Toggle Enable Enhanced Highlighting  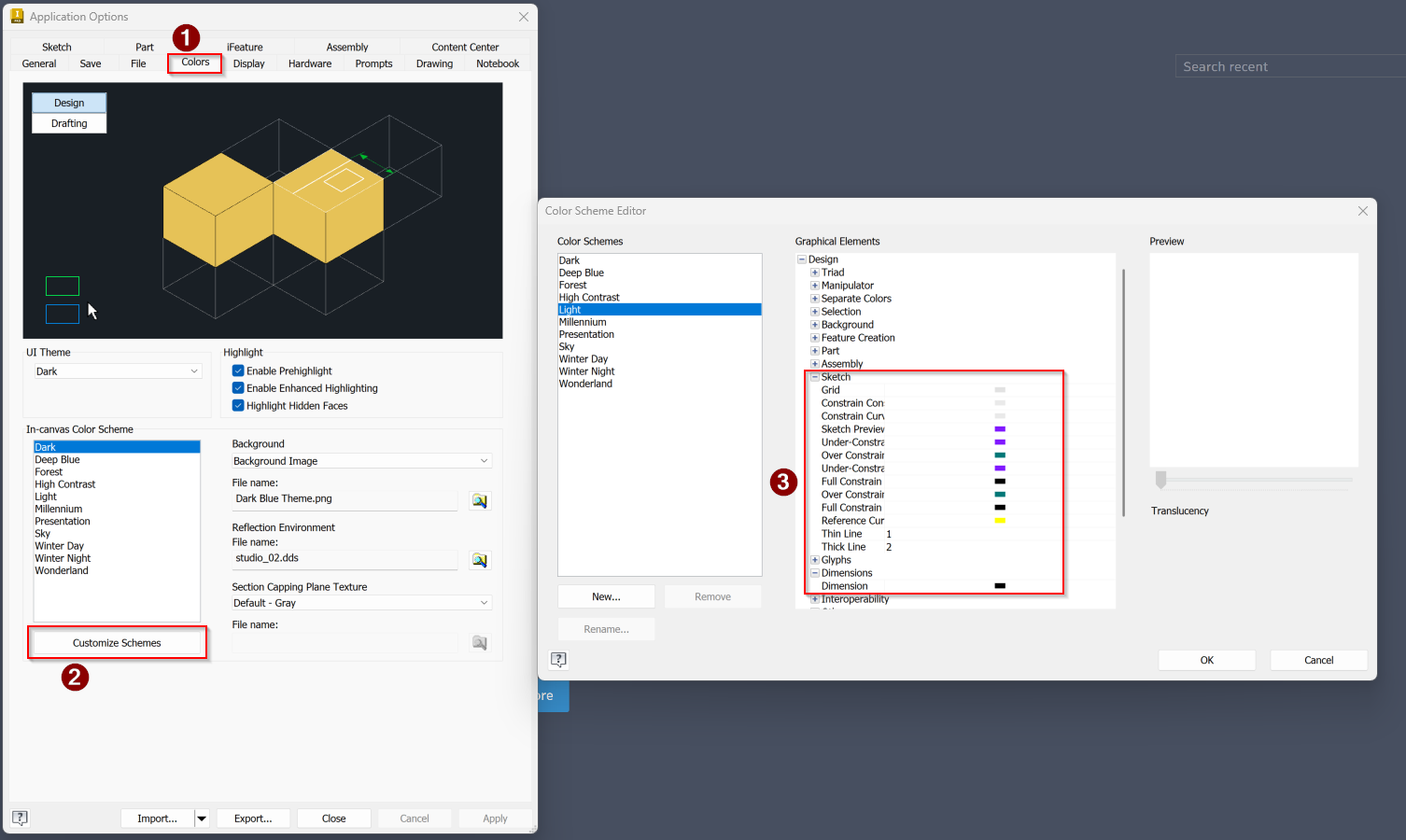click(x=238, y=387)
